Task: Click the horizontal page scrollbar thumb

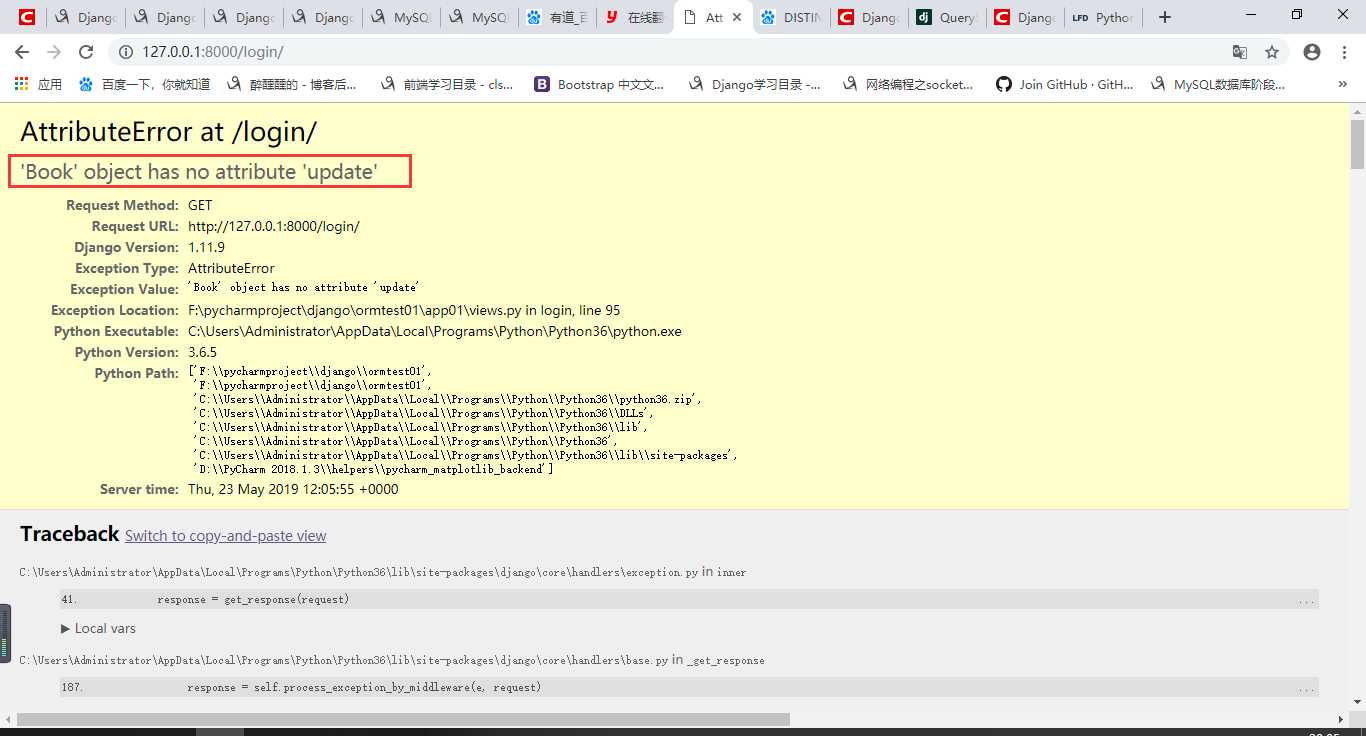Action: pos(403,719)
